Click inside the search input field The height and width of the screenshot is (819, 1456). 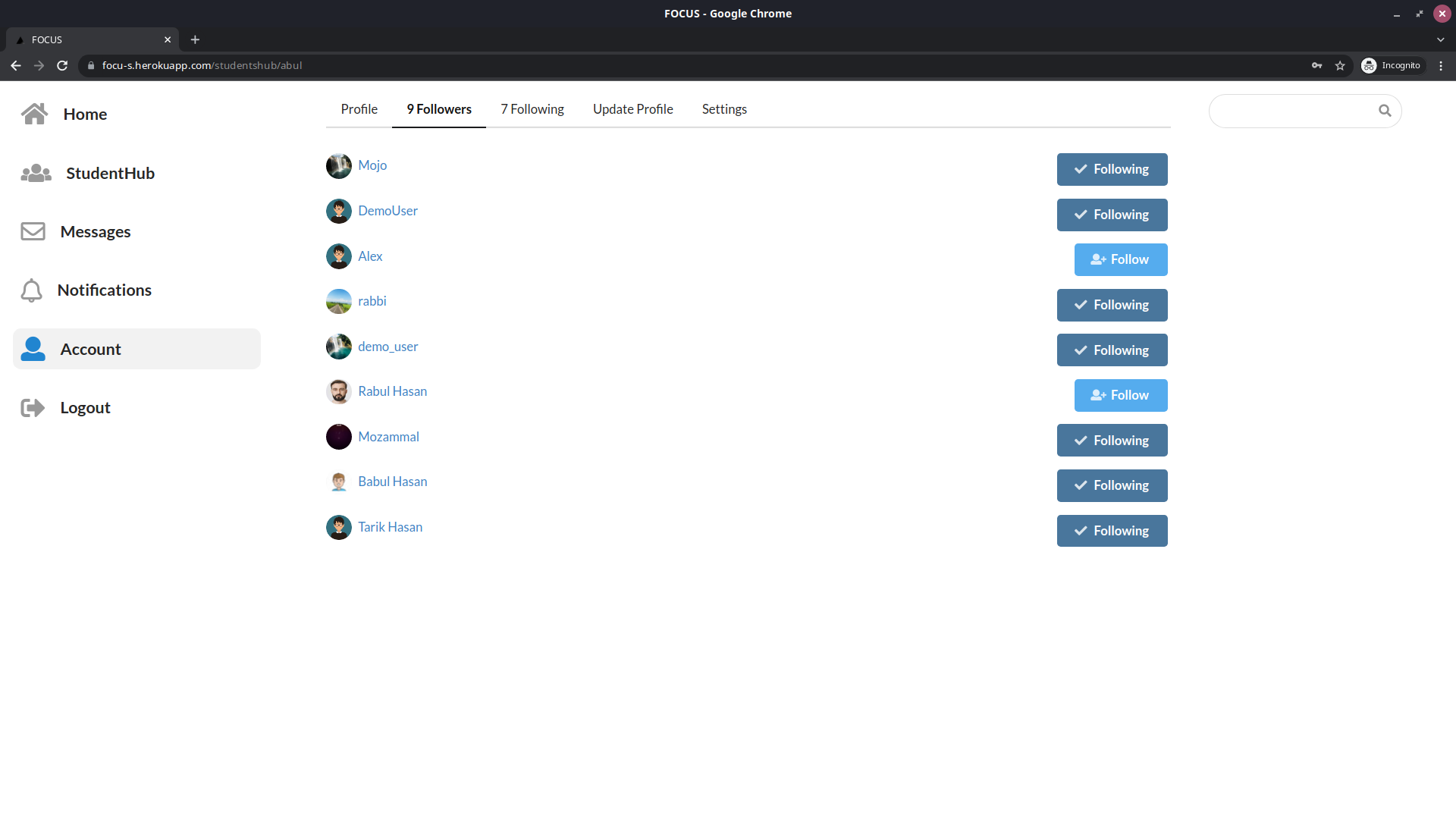pyautogui.click(x=1289, y=111)
